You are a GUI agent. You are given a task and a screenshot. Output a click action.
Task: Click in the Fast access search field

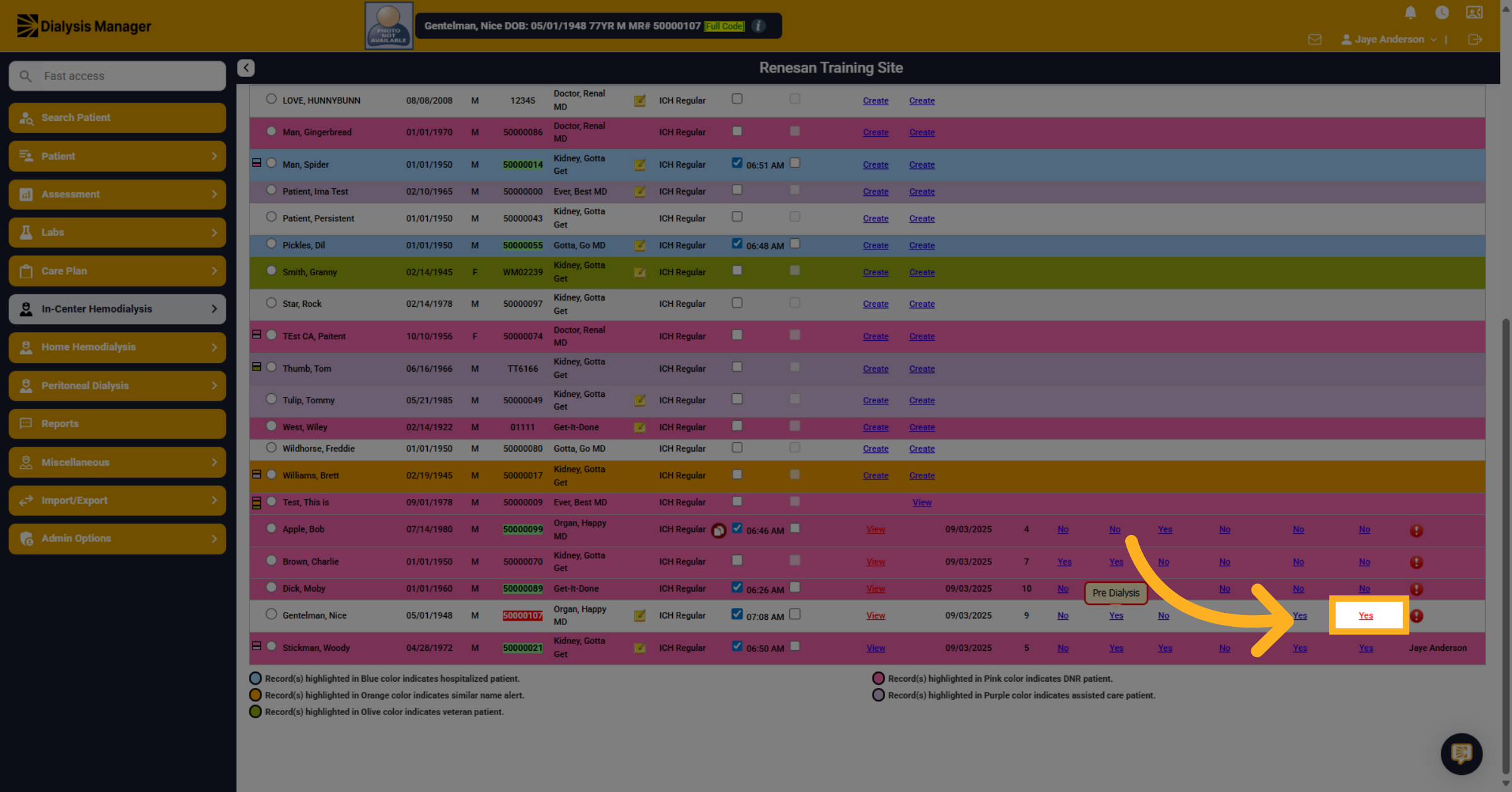coord(117,76)
